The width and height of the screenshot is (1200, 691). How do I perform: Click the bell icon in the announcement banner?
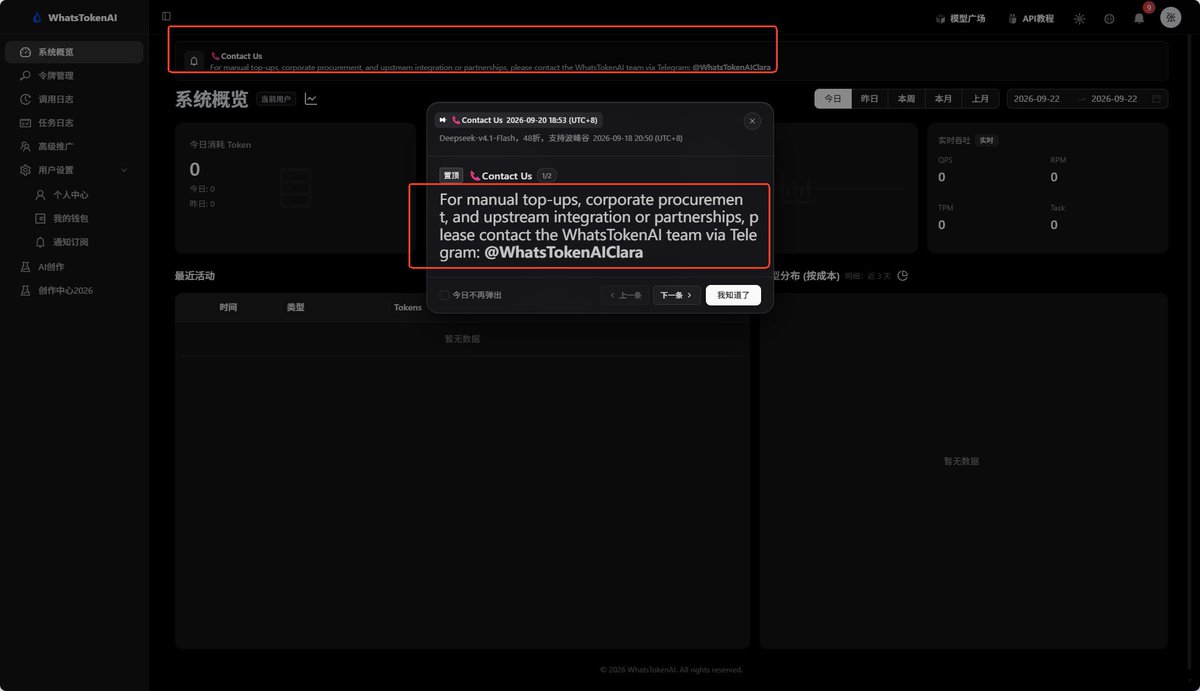[194, 61]
